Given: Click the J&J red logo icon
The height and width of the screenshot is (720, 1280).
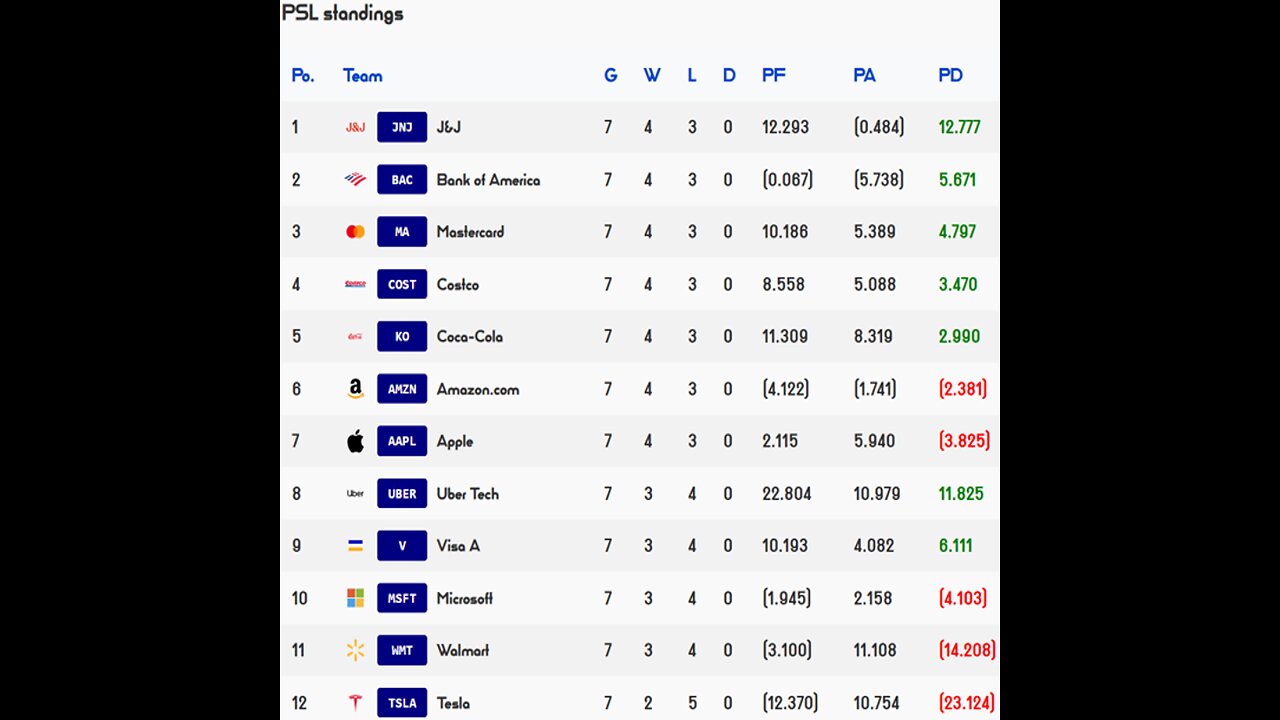Looking at the screenshot, I should [355, 127].
